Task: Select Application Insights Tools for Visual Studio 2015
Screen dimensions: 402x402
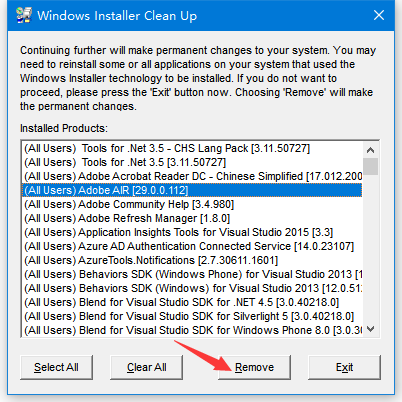Action: (x=192, y=232)
